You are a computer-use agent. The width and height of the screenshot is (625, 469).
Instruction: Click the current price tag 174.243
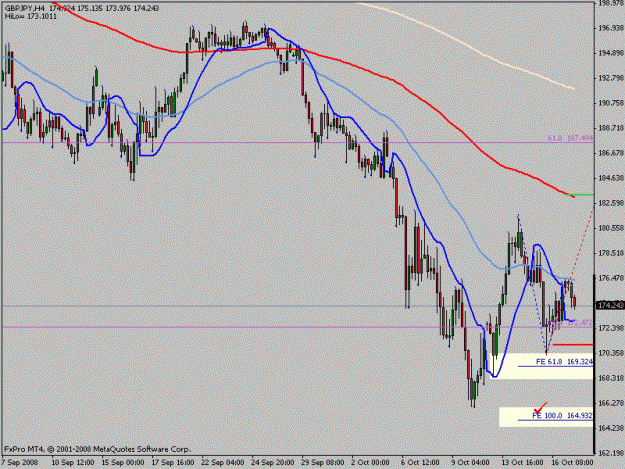point(610,305)
